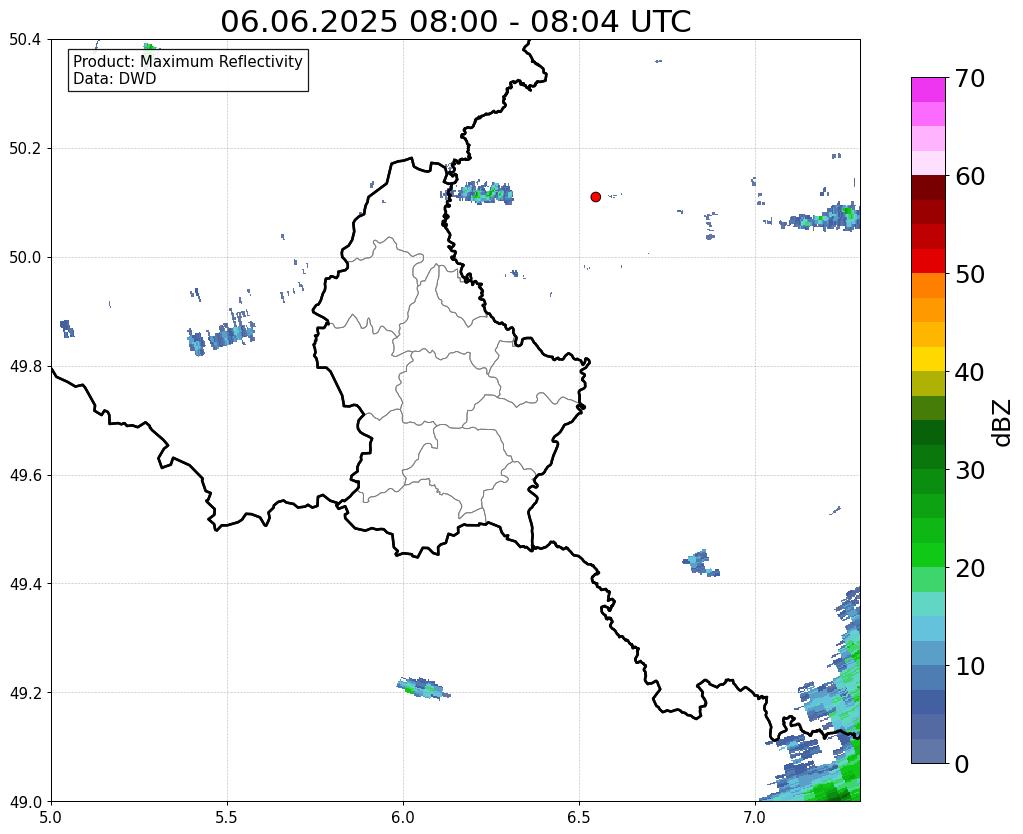Click the 30 label on the colorbar
Image resolution: width=1023 pixels, height=834 pixels.
pos(969,470)
